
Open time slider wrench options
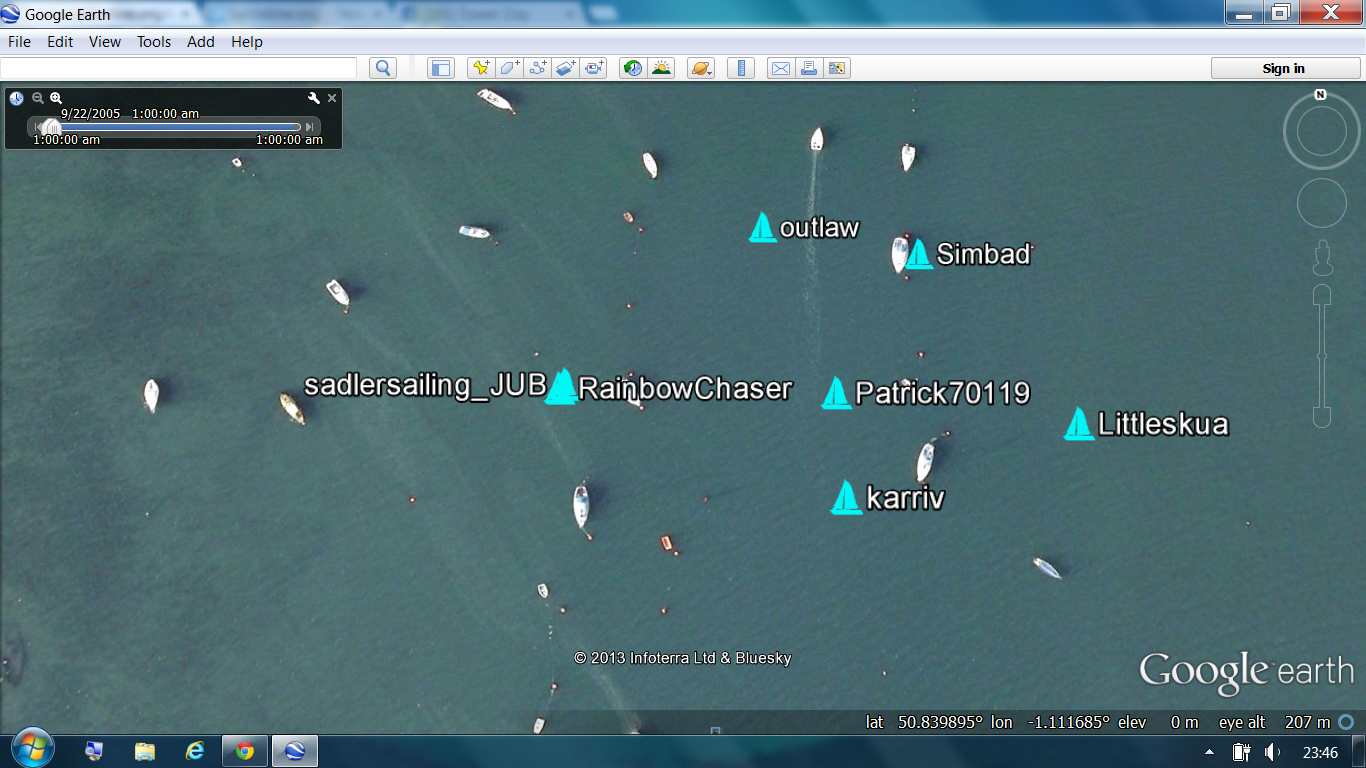pos(314,98)
